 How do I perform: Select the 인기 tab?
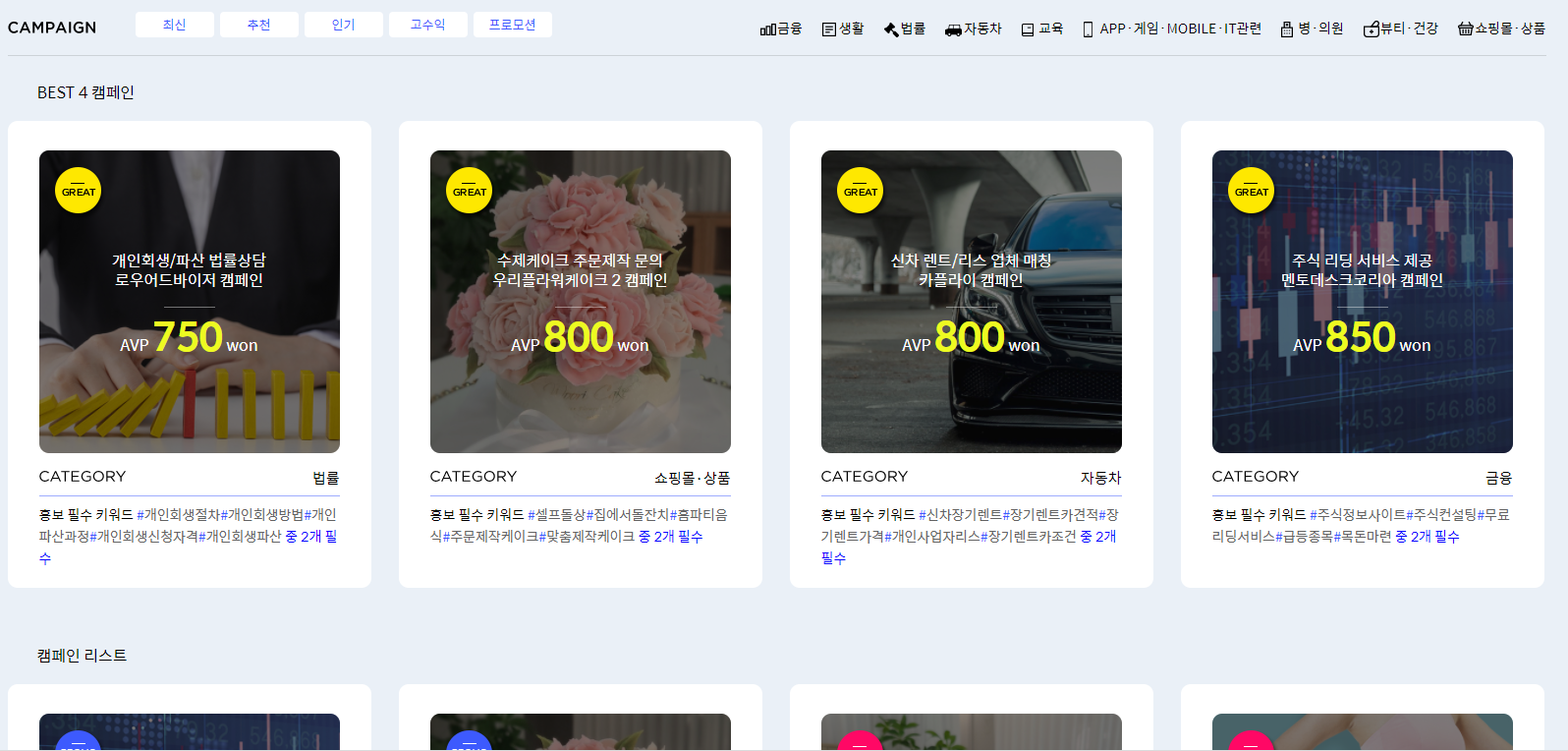coord(344,25)
